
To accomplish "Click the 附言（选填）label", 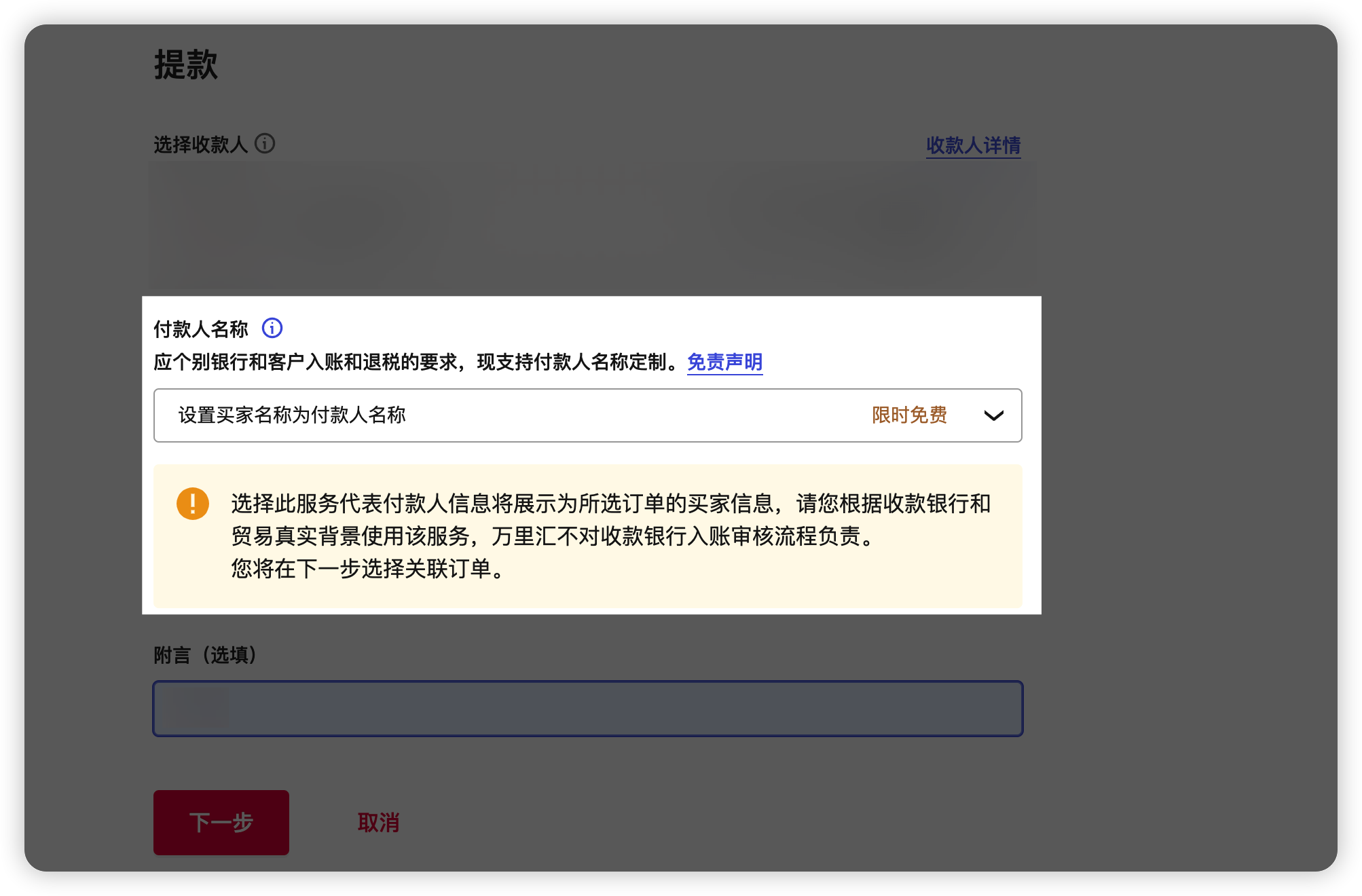I will click(205, 655).
